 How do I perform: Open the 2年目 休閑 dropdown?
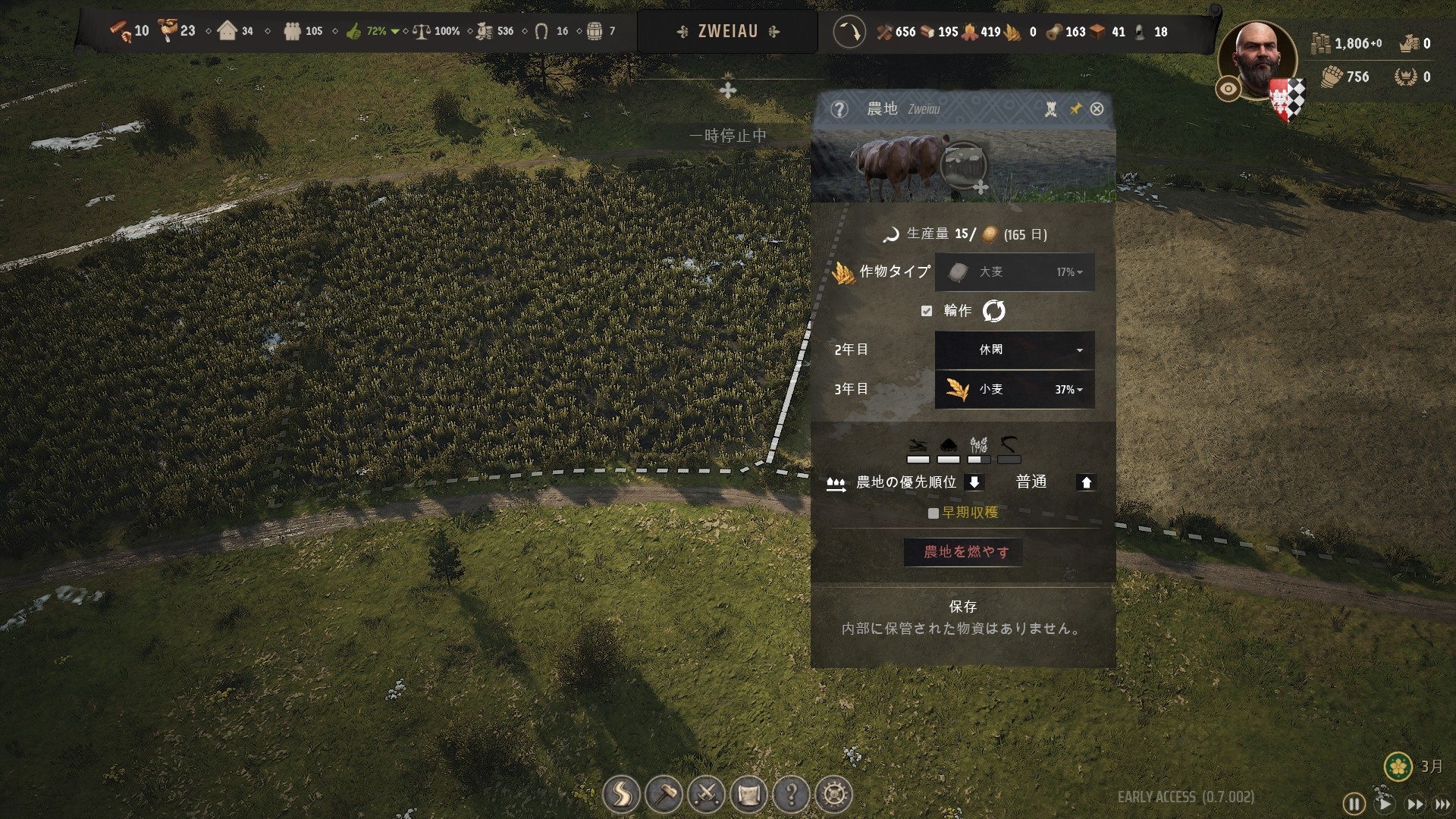pyautogui.click(x=1015, y=350)
